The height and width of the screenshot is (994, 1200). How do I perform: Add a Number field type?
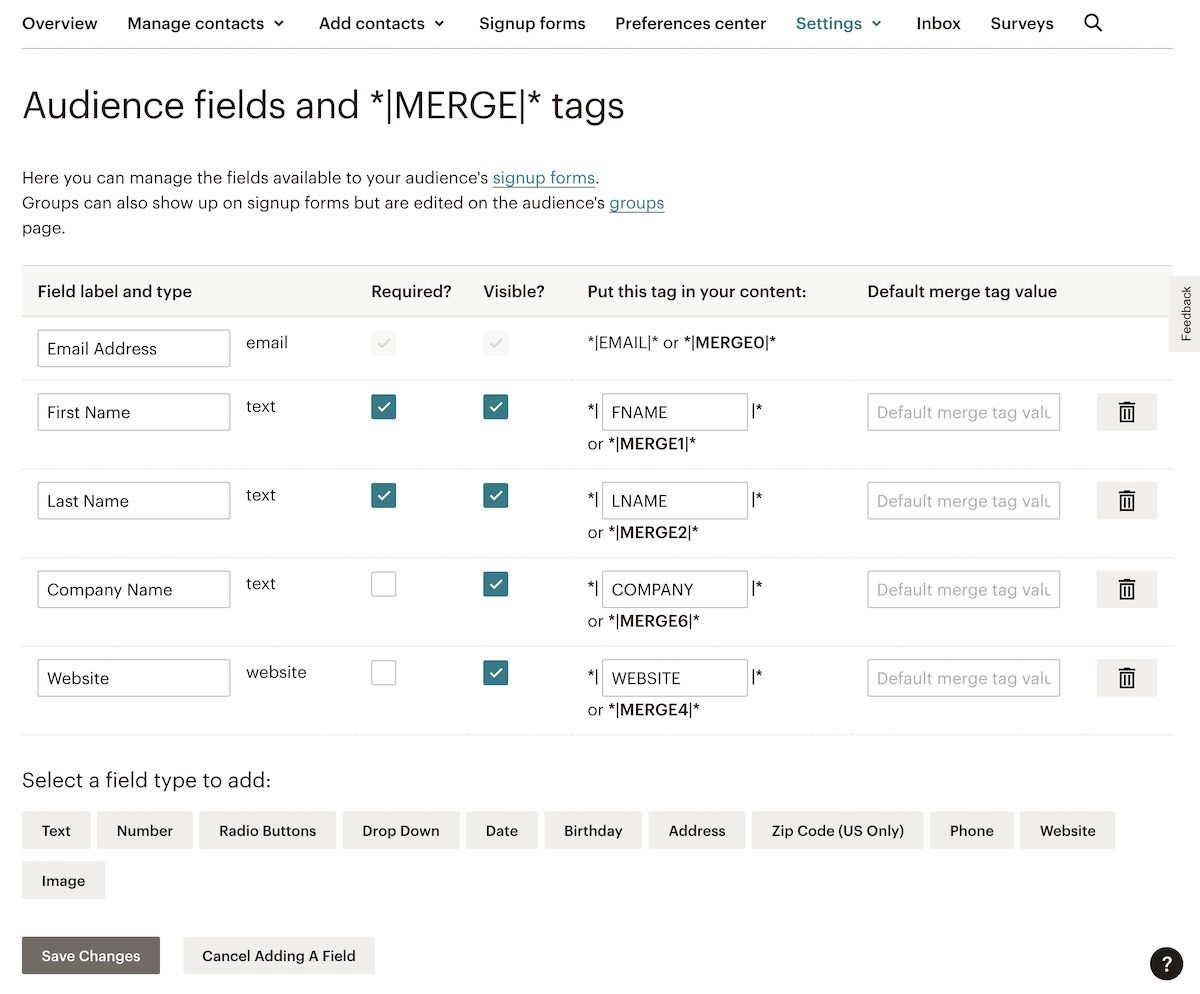pos(145,830)
